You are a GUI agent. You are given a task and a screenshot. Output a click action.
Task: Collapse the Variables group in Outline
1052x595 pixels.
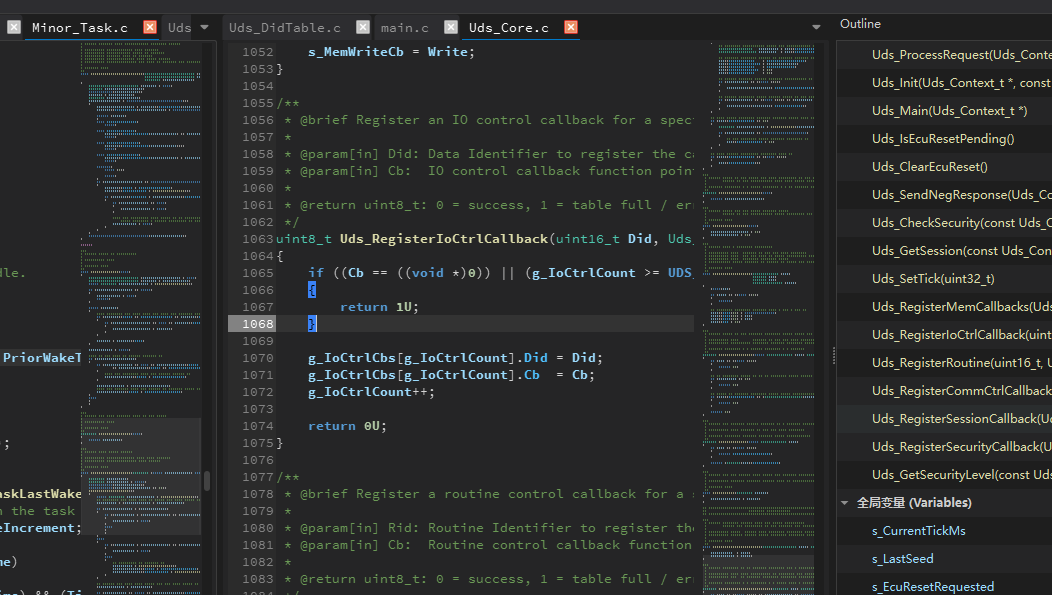tap(845, 502)
